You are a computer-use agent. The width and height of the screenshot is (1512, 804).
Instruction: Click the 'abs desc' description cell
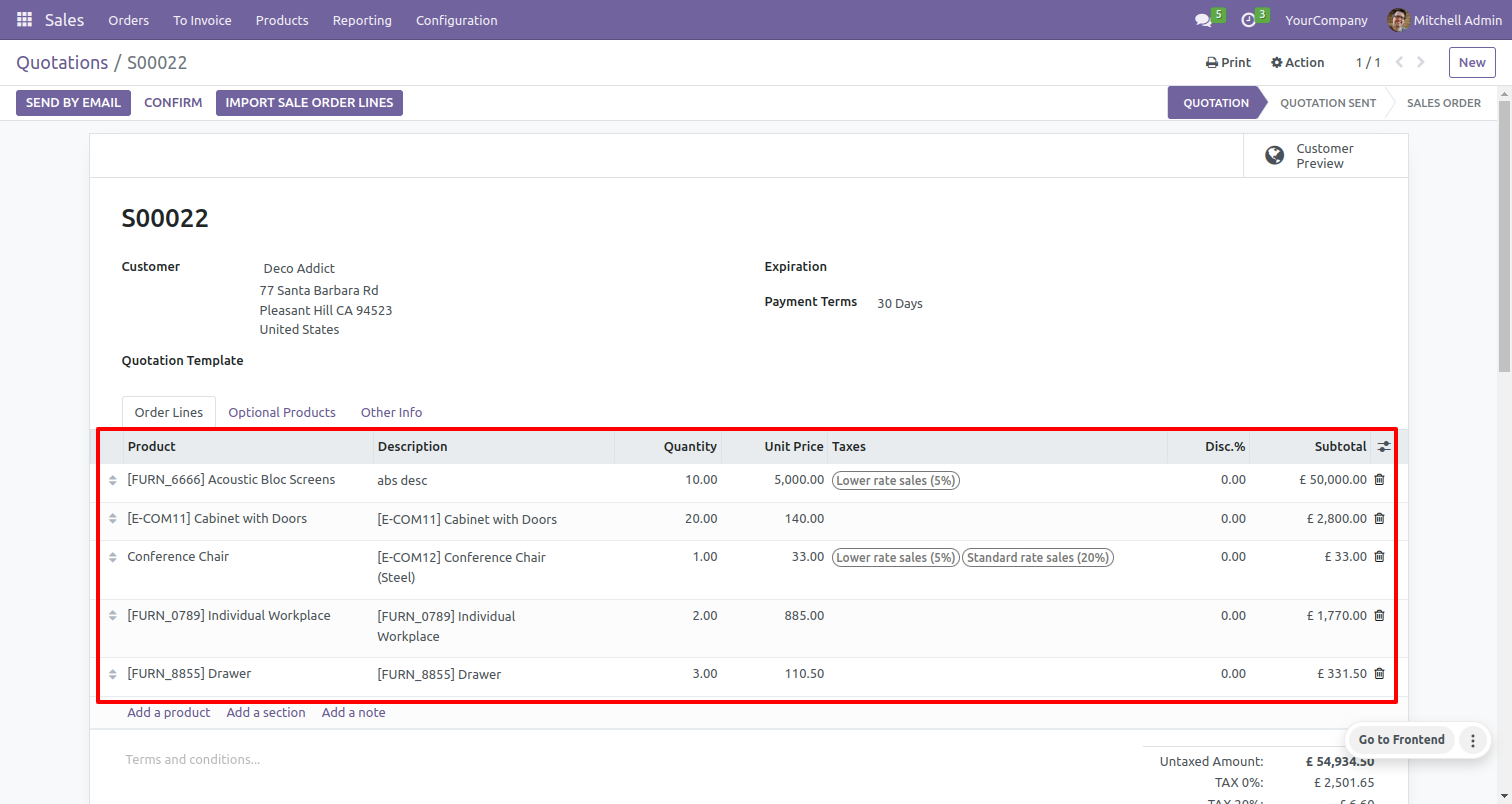494,480
